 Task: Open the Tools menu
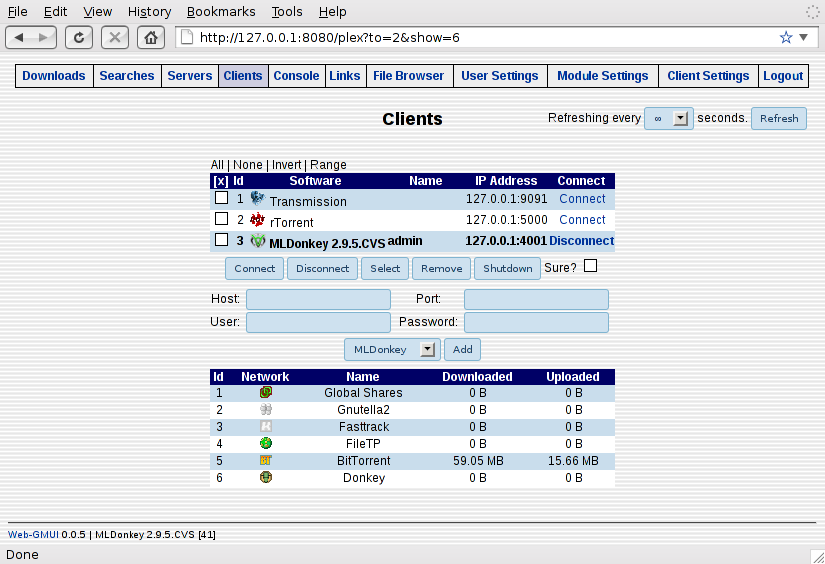click(287, 12)
